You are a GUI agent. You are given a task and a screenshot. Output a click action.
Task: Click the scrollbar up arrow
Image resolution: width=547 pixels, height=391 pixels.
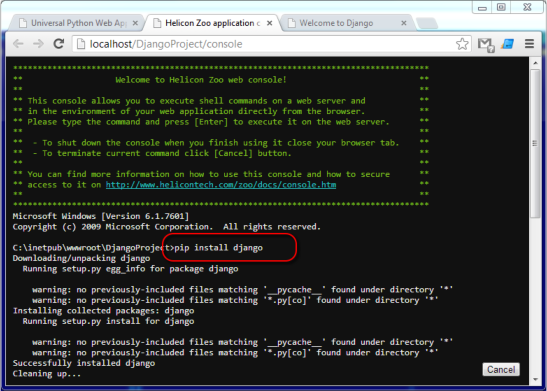coord(535,63)
